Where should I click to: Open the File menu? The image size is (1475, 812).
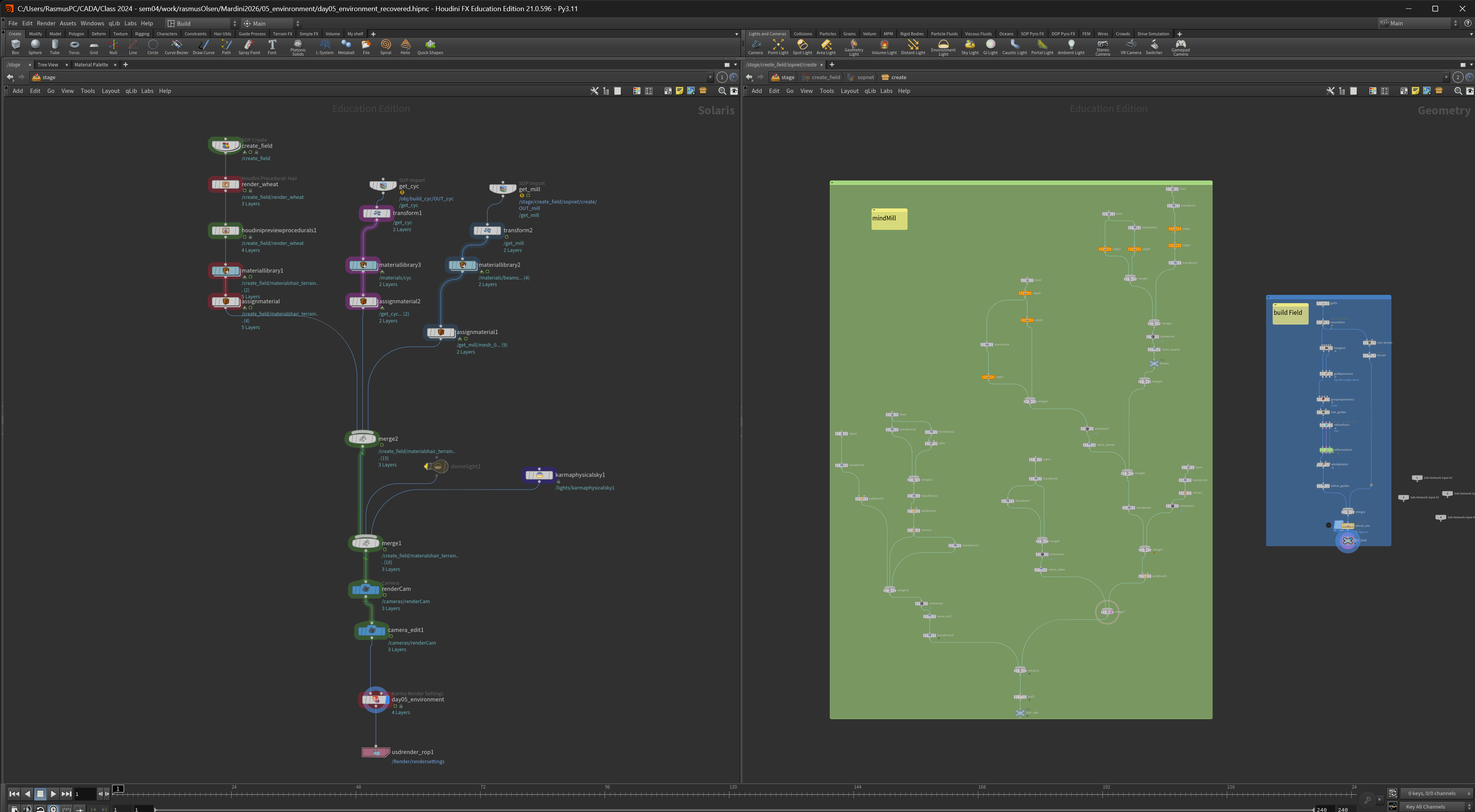pos(13,23)
